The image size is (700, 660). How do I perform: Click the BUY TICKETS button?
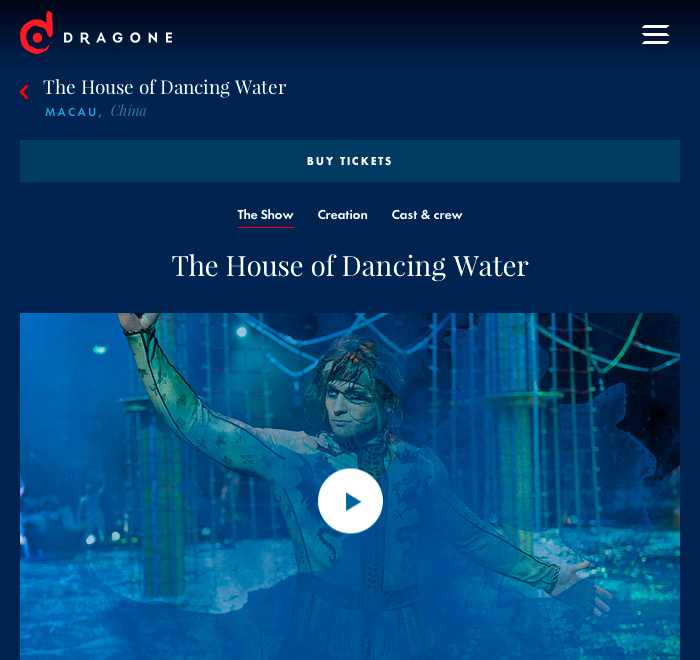(350, 161)
